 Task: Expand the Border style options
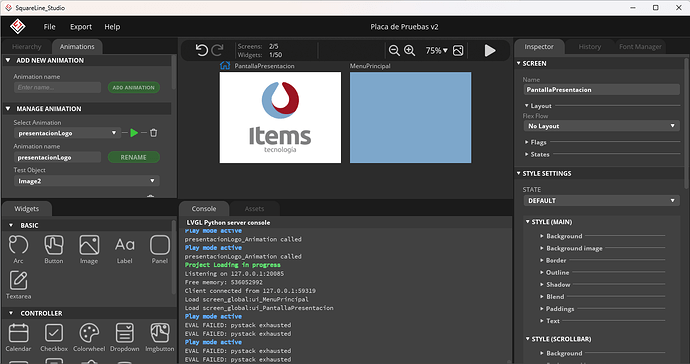click(542, 261)
